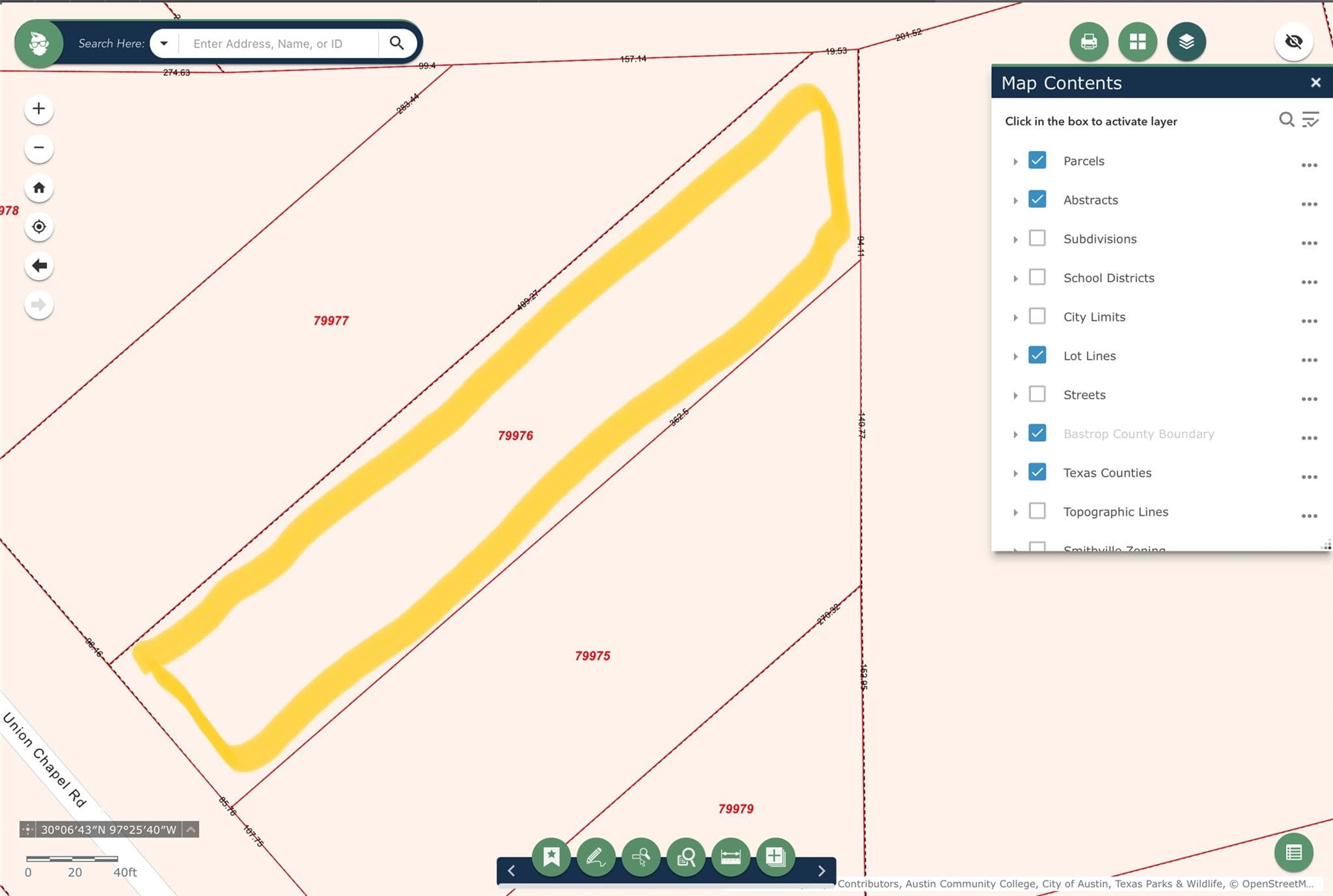This screenshot has width=1333, height=896.
Task: Click the Search Here label
Action: click(x=111, y=44)
